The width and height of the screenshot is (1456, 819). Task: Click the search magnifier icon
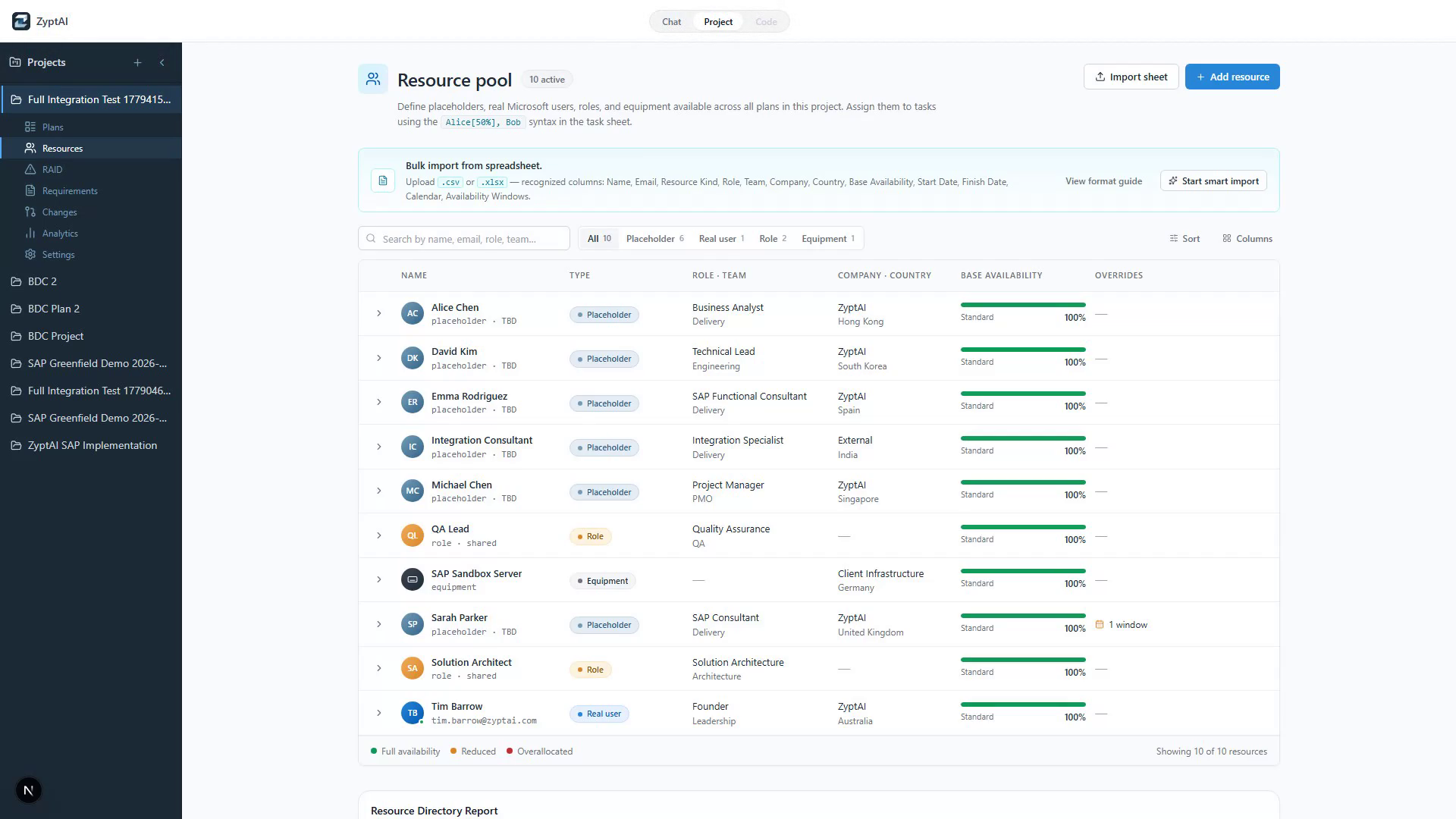click(x=371, y=238)
